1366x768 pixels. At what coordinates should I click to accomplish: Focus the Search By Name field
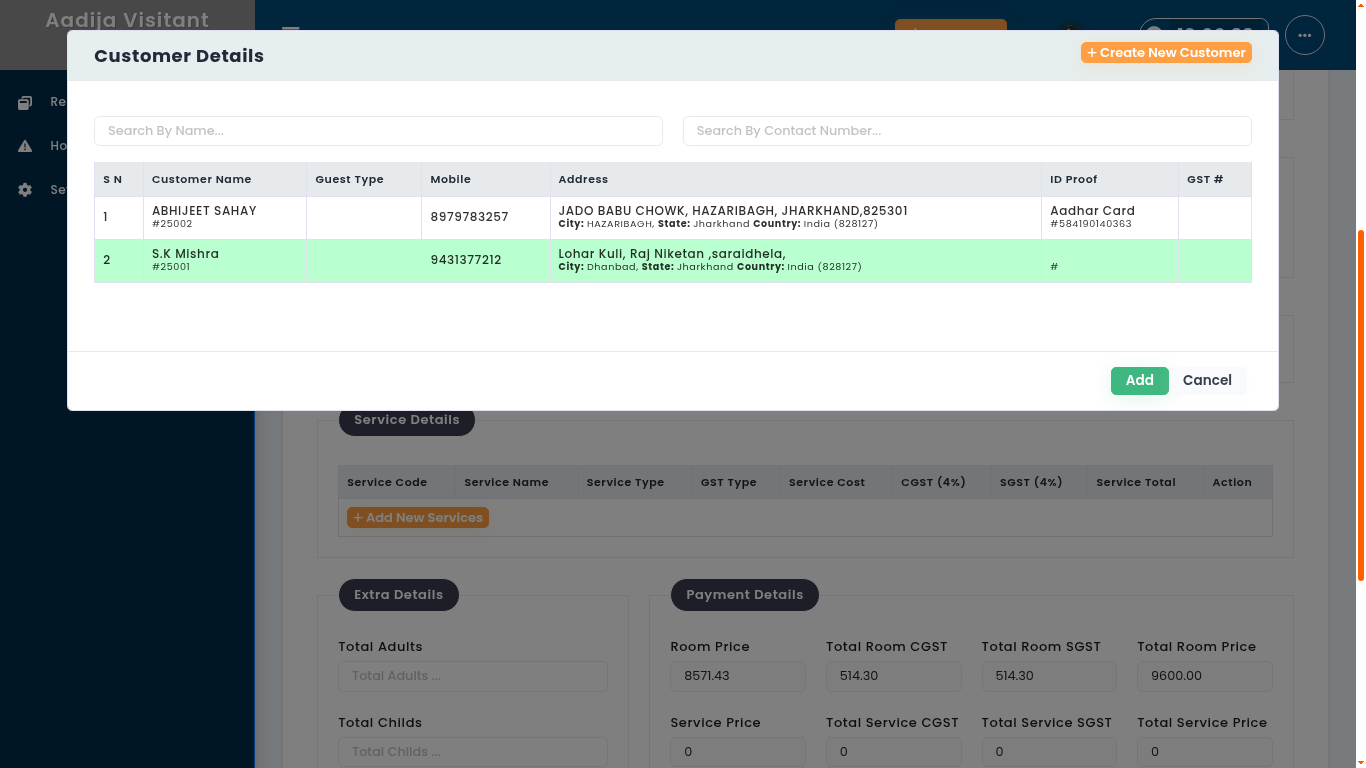coord(378,131)
